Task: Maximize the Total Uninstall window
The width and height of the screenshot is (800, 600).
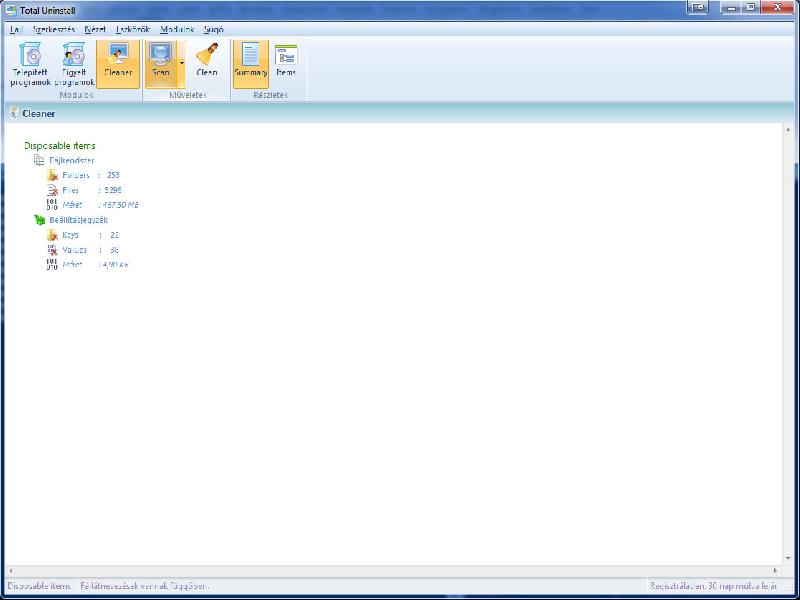Action: (x=751, y=7)
